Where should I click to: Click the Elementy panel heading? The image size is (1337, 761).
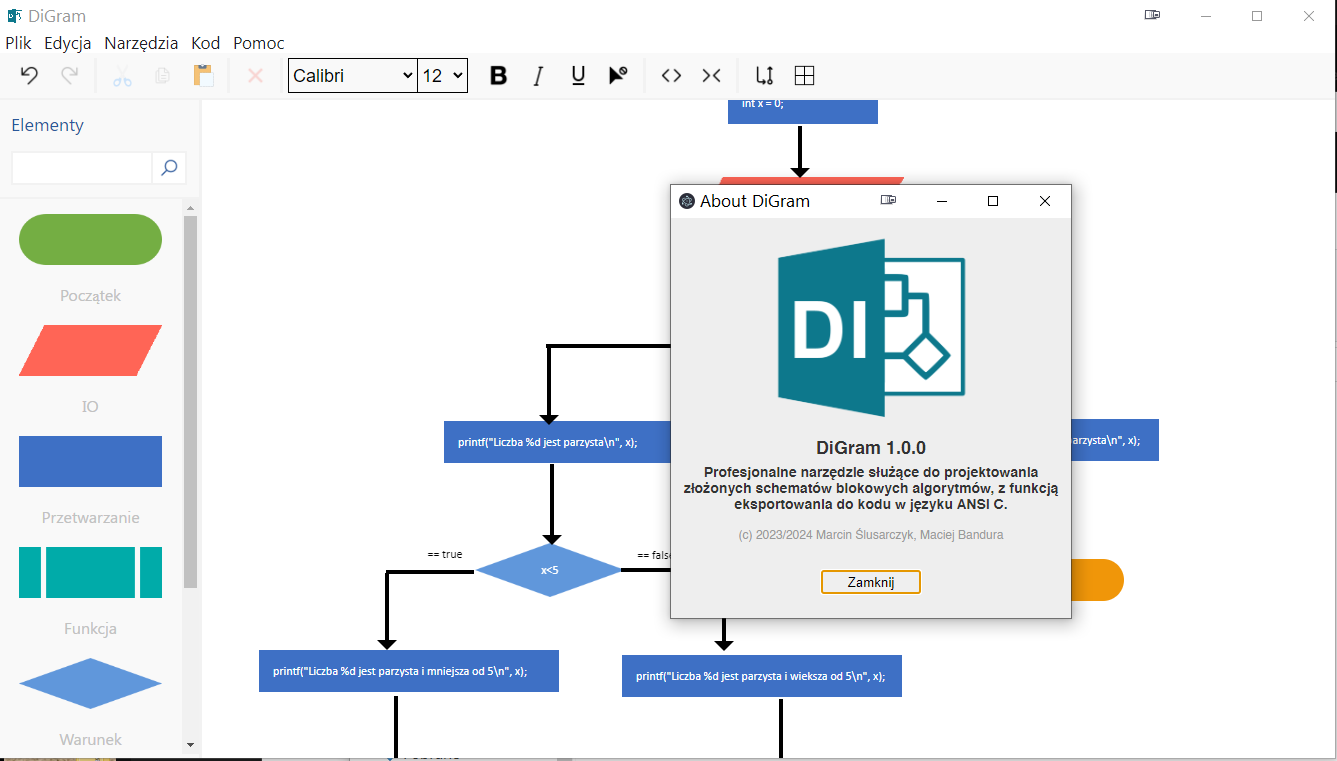(47, 125)
